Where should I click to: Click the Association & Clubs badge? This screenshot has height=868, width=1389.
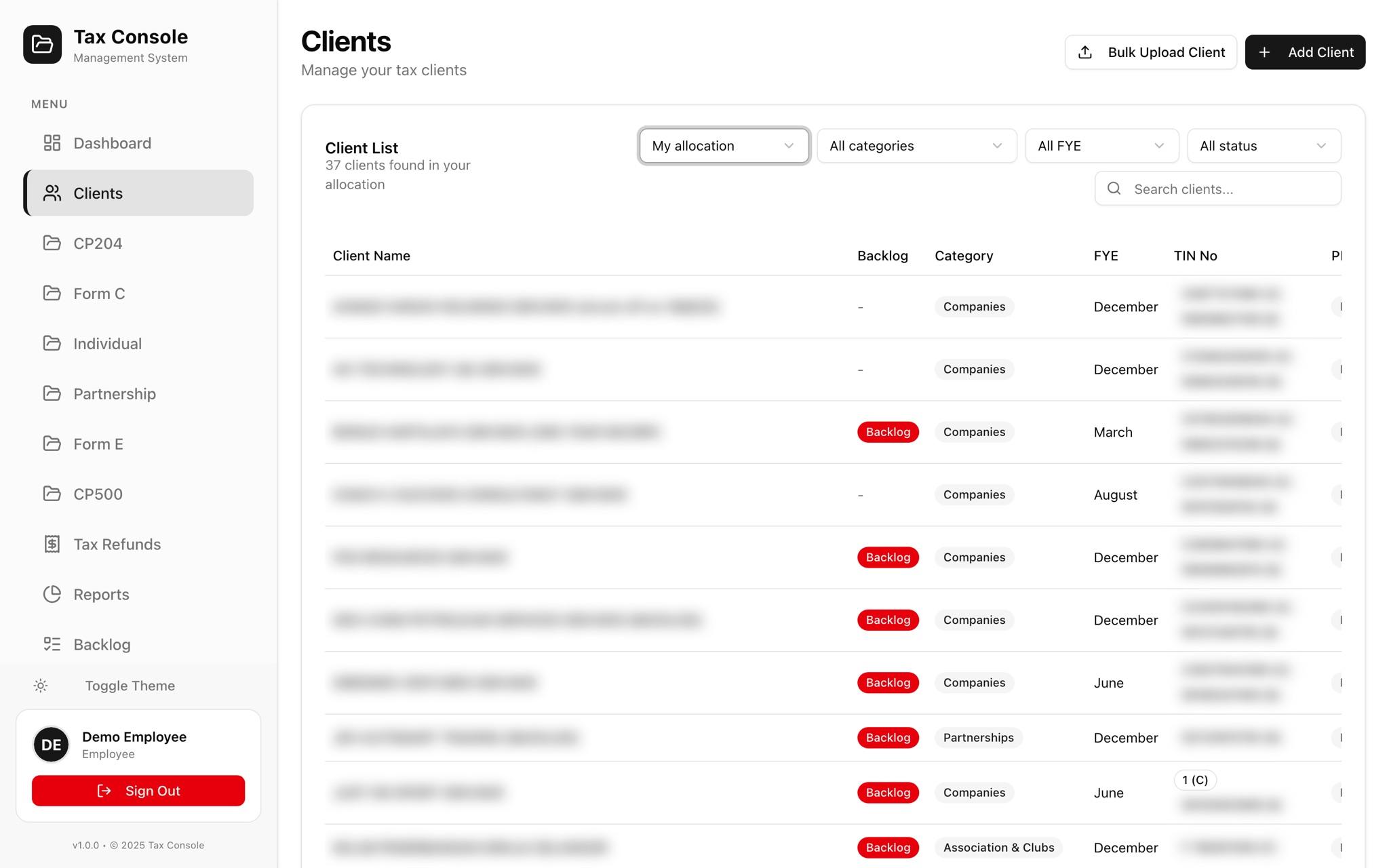click(998, 848)
